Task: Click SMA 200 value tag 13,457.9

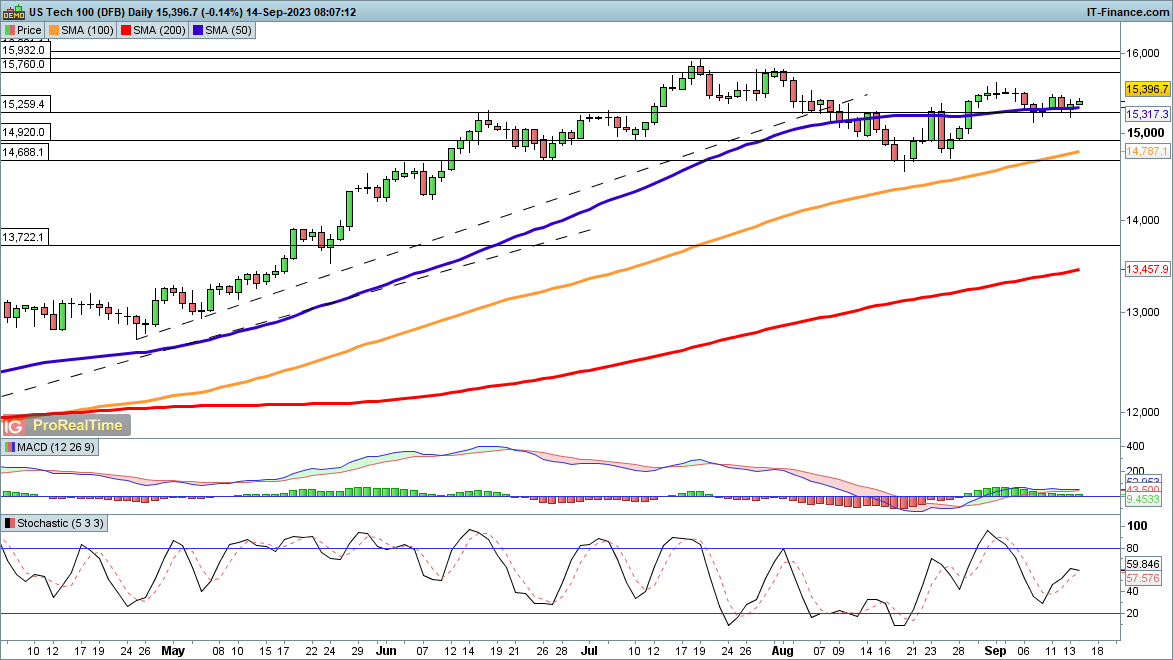Action: point(1147,269)
